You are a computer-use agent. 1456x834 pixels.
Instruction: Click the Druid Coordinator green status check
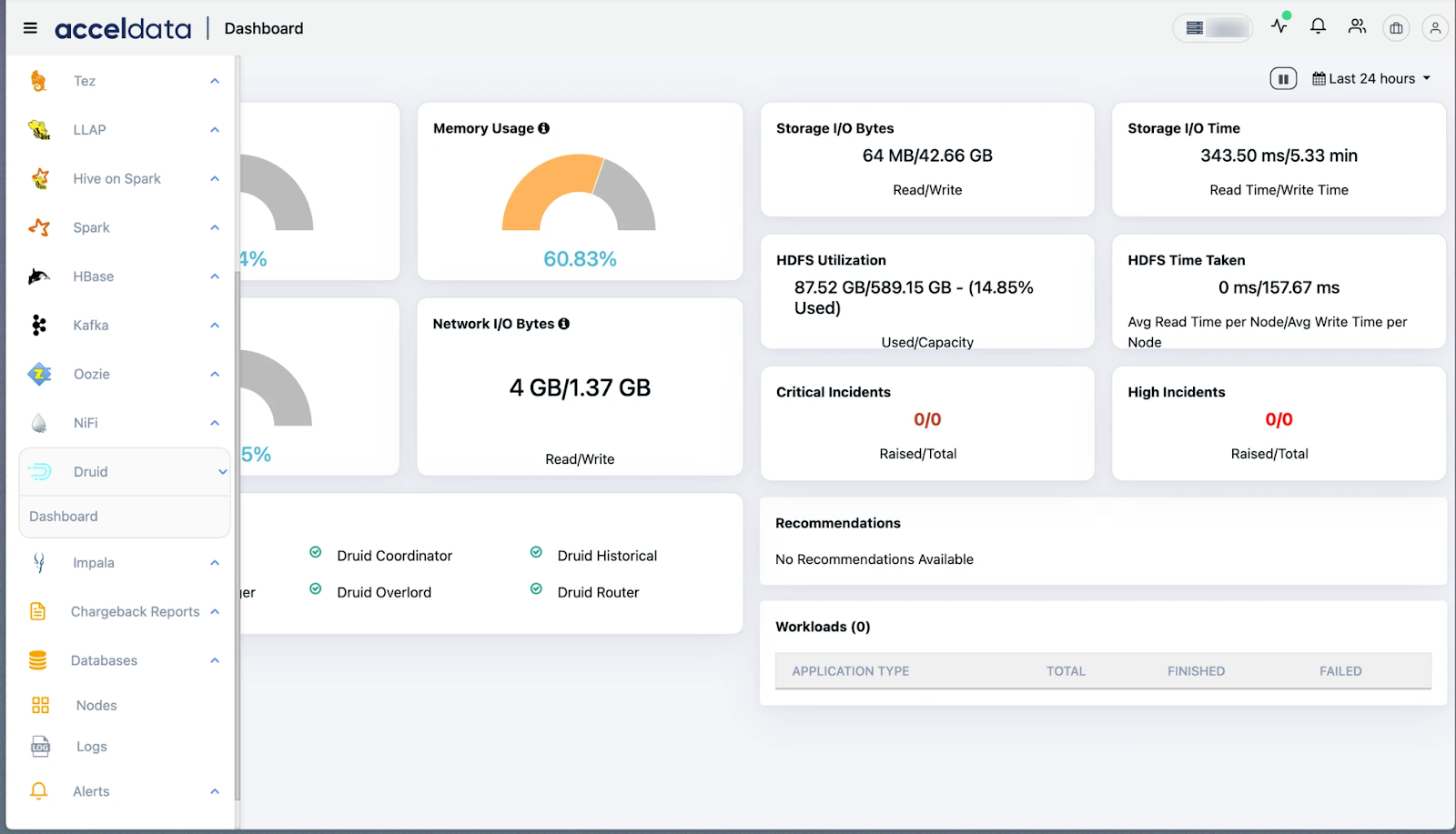click(x=316, y=553)
